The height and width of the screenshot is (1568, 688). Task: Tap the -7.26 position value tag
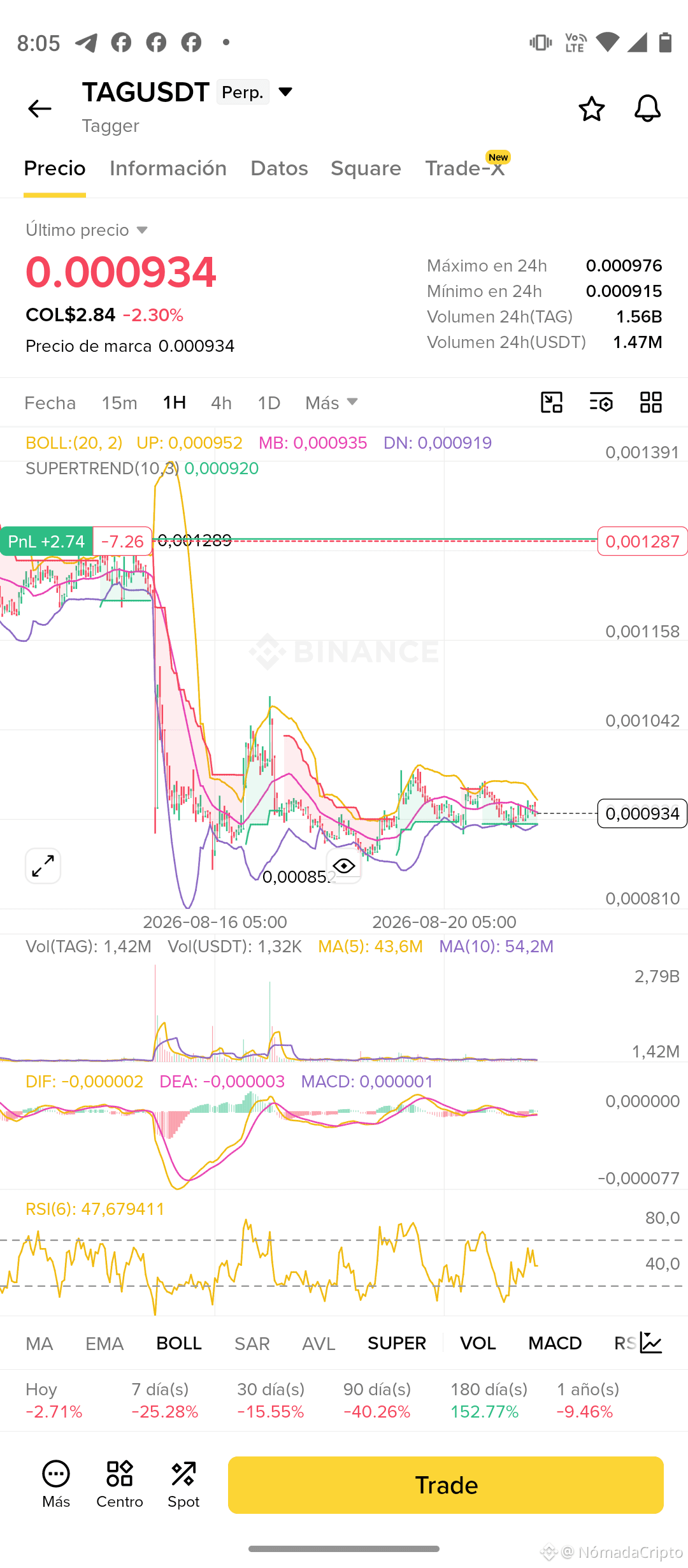(x=122, y=541)
